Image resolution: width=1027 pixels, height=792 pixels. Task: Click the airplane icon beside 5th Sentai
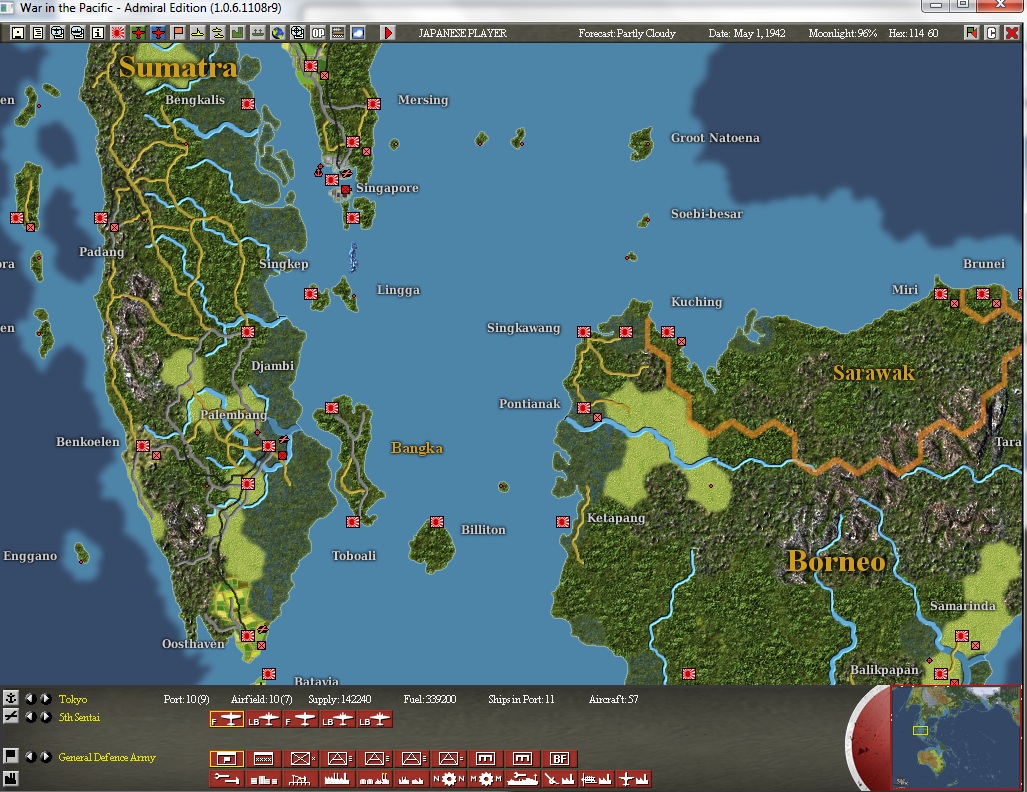pyautogui.click(x=10, y=717)
